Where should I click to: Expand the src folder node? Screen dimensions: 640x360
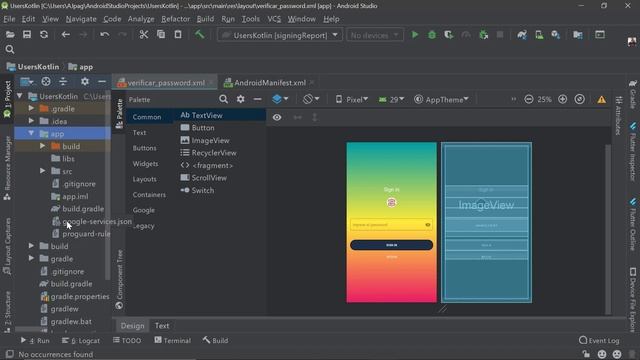point(42,171)
